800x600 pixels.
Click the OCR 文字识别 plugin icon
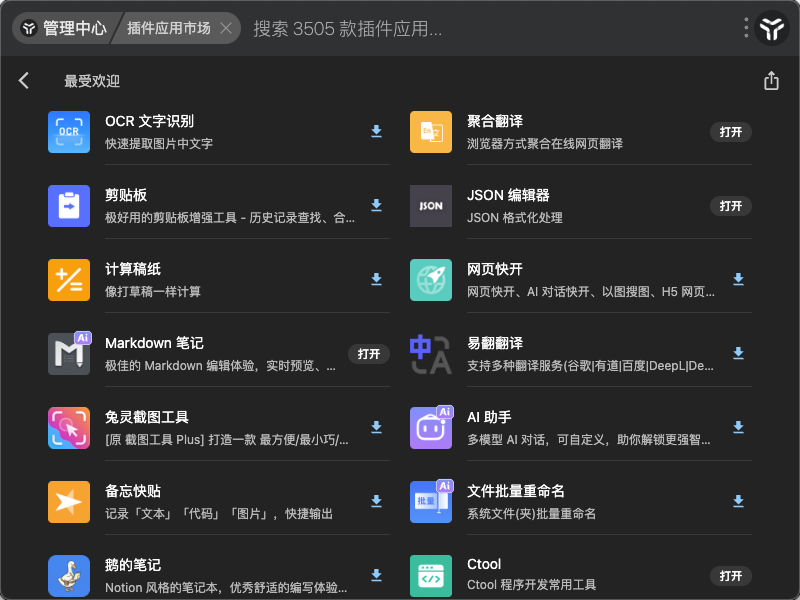click(x=69, y=132)
